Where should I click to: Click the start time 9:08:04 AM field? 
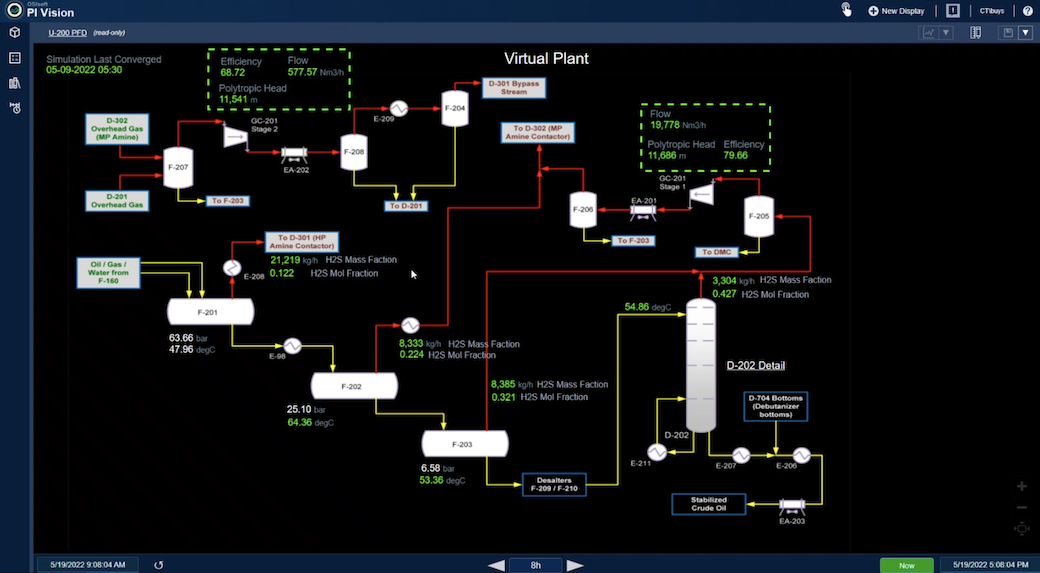pyautogui.click(x=89, y=565)
